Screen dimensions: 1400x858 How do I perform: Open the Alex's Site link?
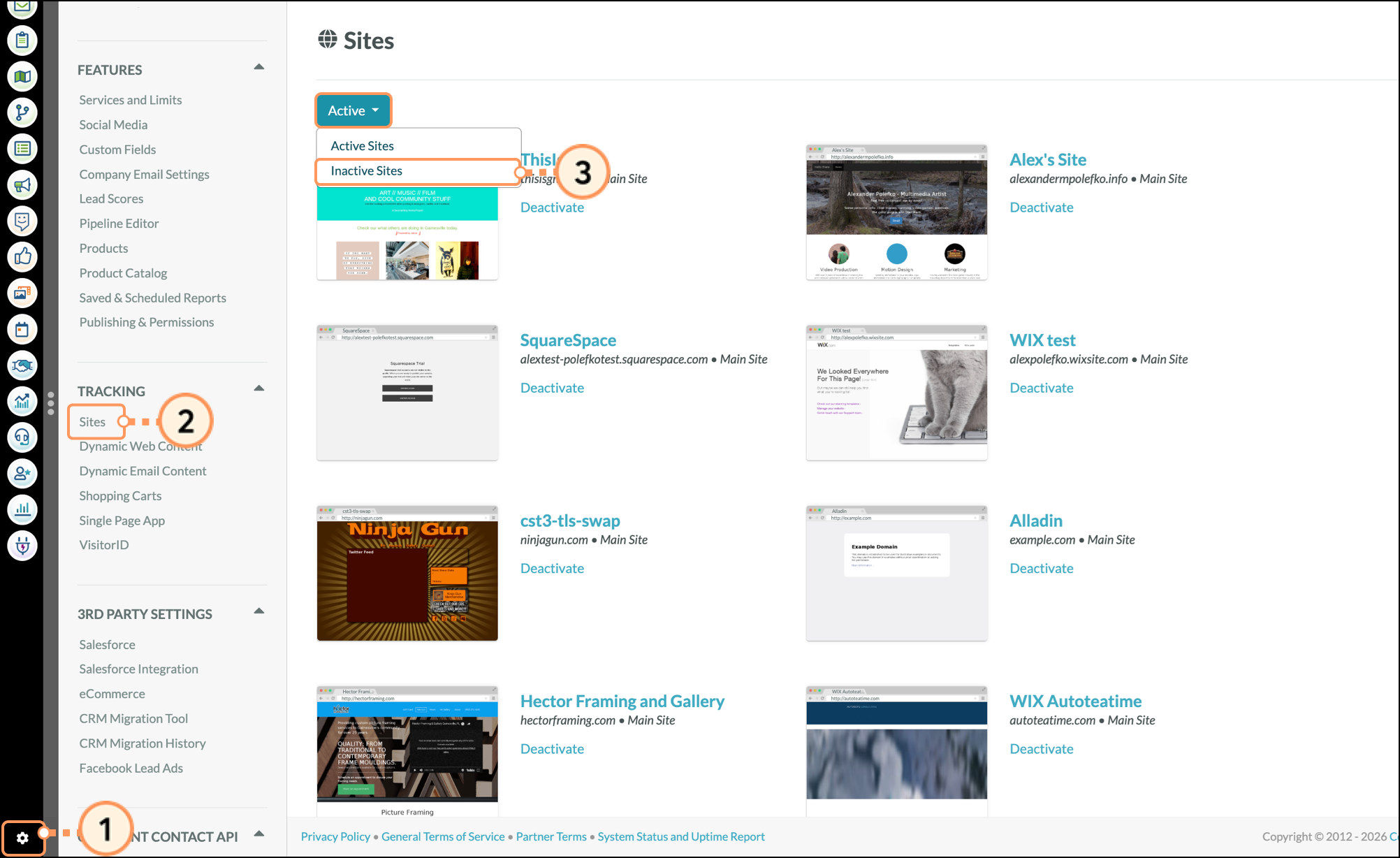tap(1048, 160)
